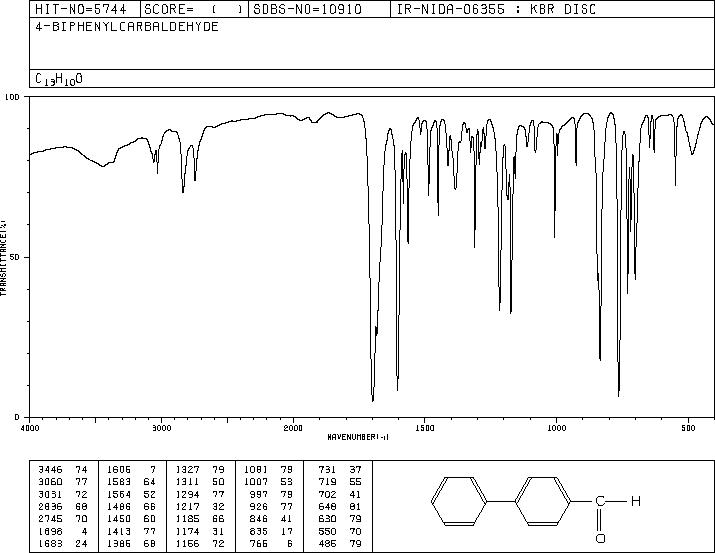Click the 500 tick label on x-axis
Image resolution: width=715 pixels, height=553 pixels.
[x=688, y=428]
